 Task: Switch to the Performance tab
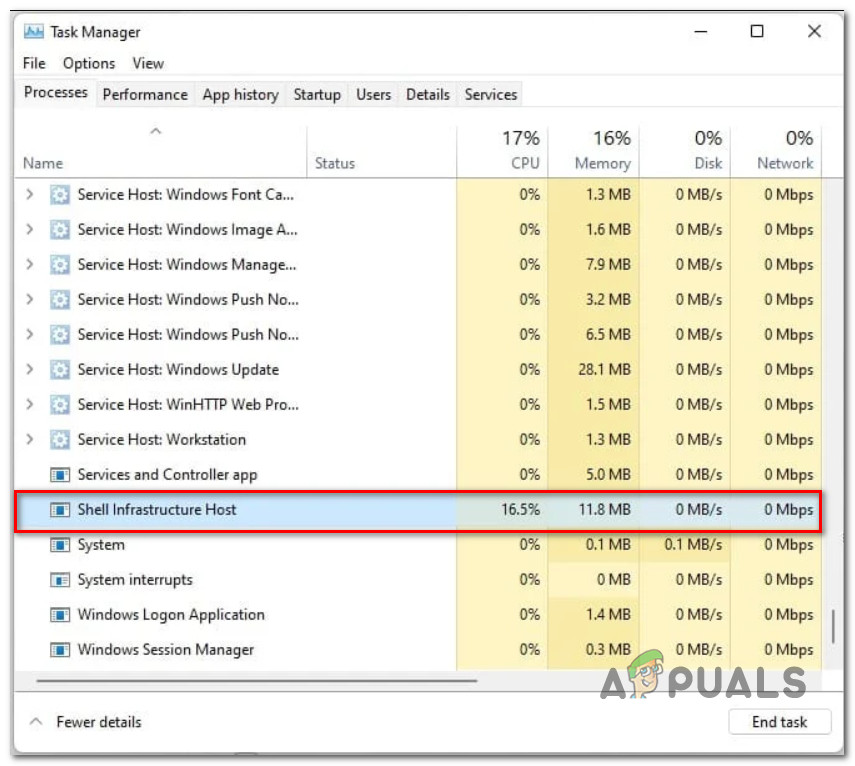(145, 94)
